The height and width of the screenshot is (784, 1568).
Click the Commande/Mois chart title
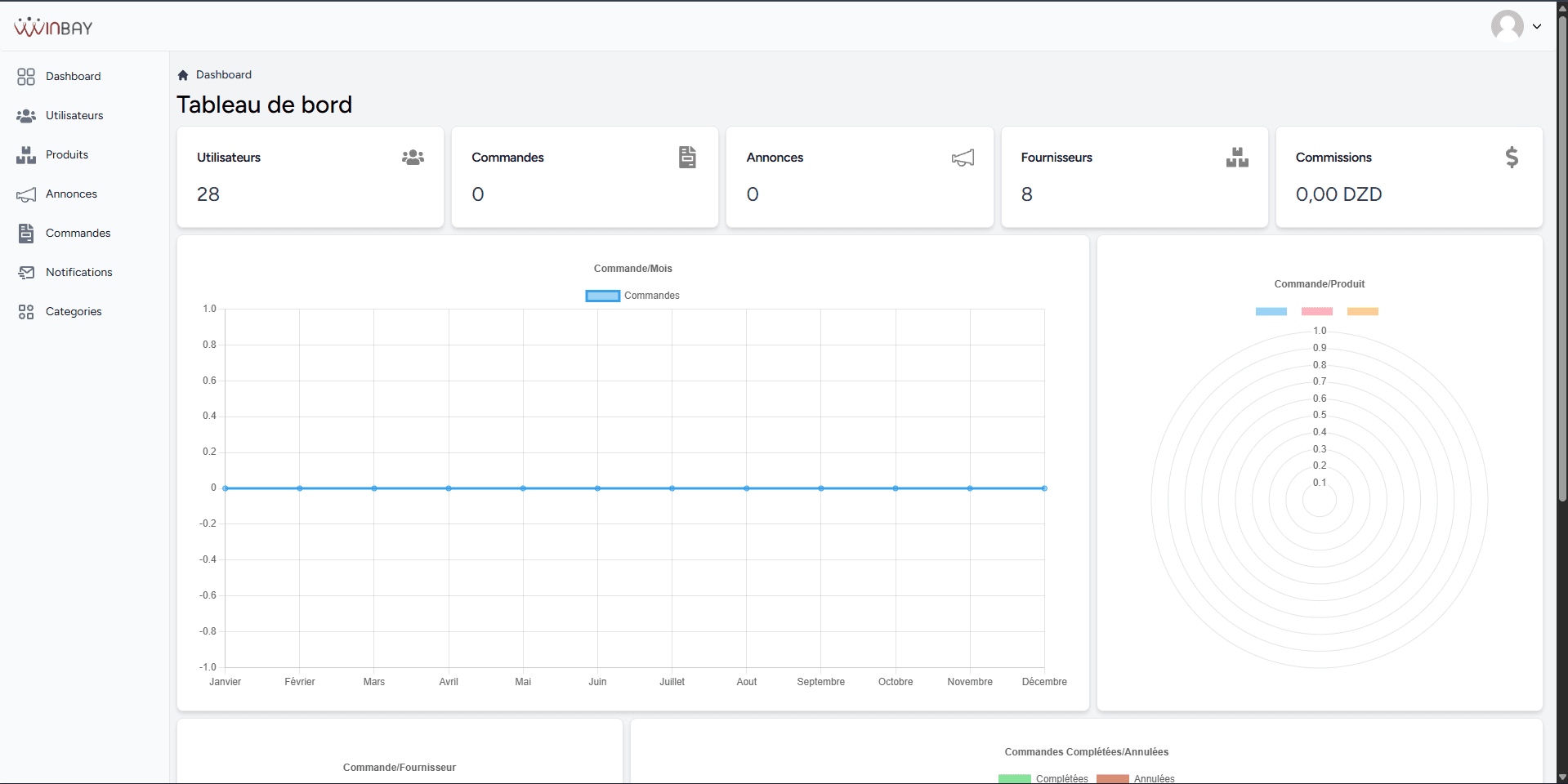point(632,269)
